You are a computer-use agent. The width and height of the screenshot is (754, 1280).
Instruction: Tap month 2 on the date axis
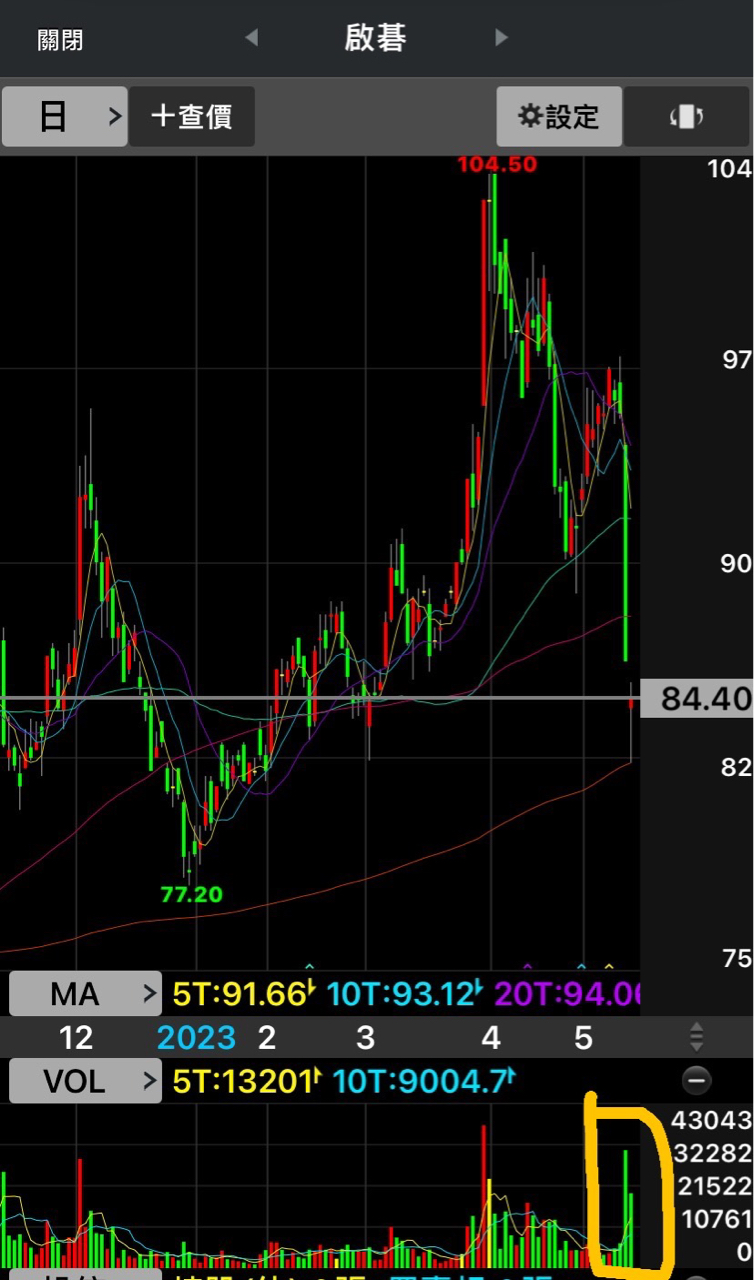coord(266,1037)
